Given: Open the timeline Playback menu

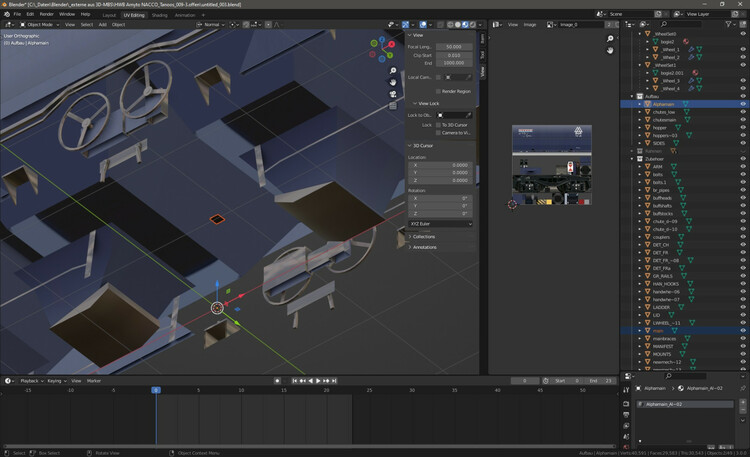Looking at the screenshot, I should [x=32, y=381].
